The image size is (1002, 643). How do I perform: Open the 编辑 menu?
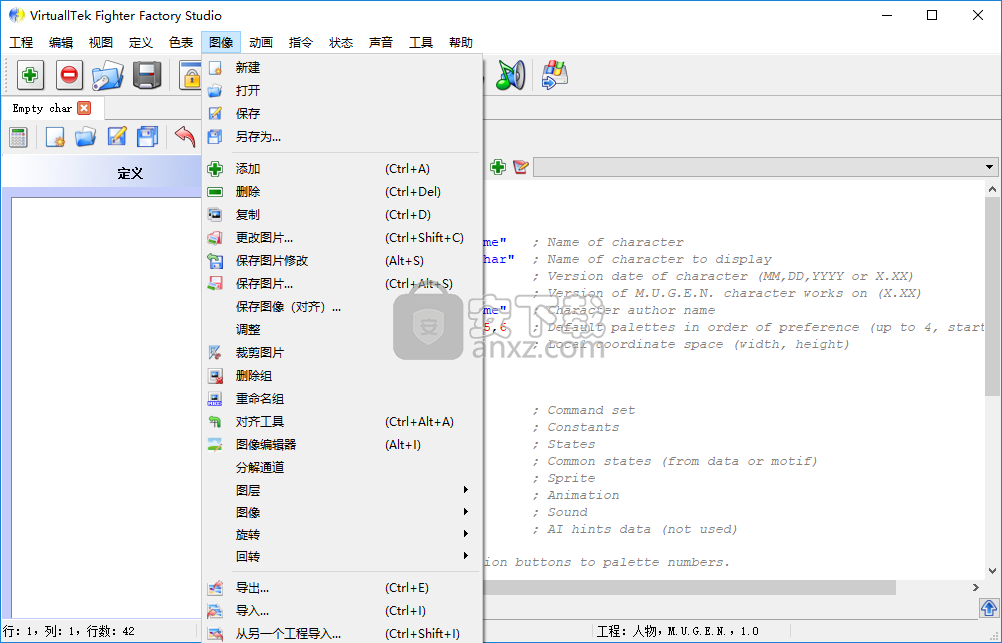coord(61,43)
